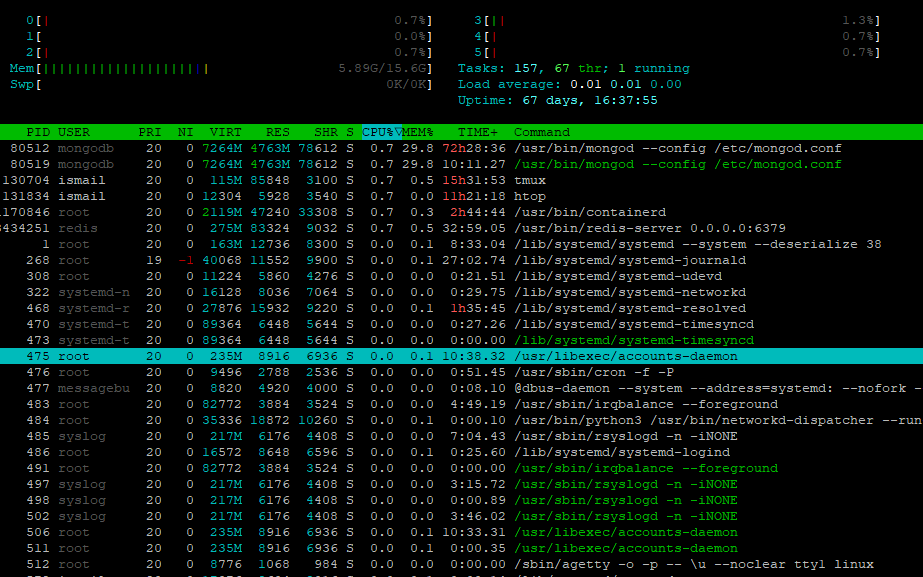923x577 pixels.
Task: Sort by the MEM% column header
Action: (x=418, y=132)
